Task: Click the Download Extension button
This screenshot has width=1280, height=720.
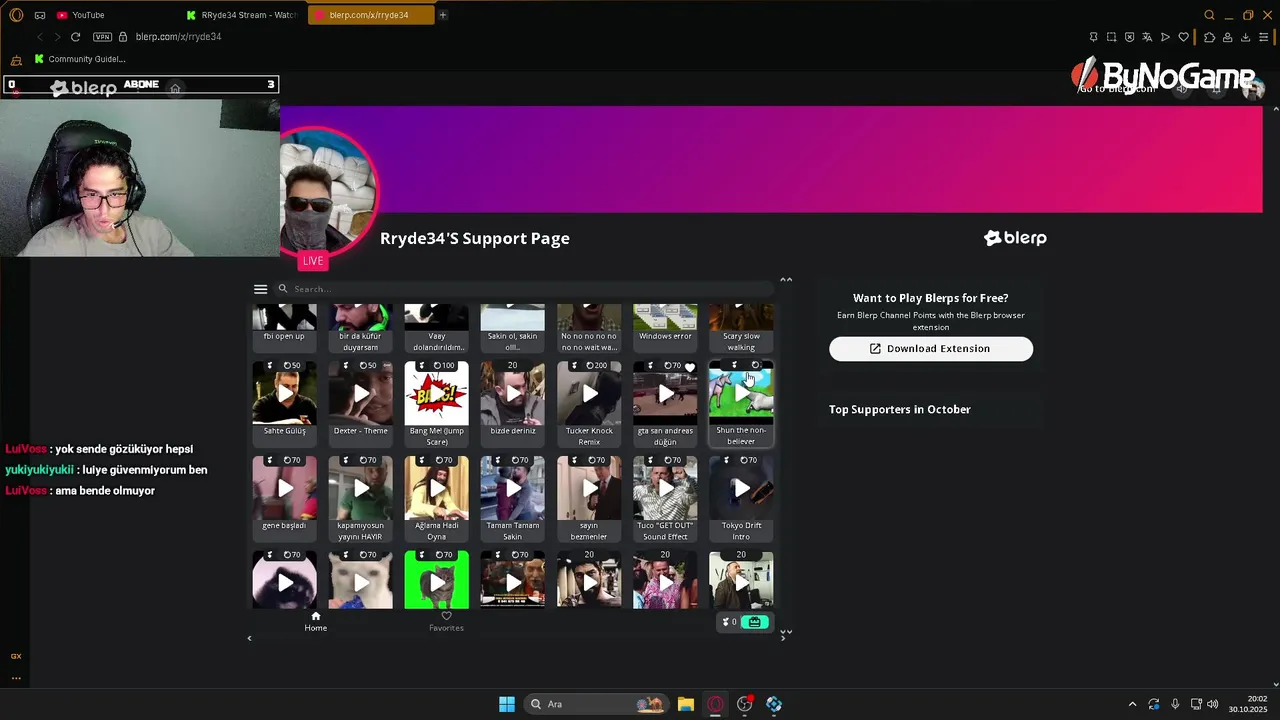Action: point(931,349)
